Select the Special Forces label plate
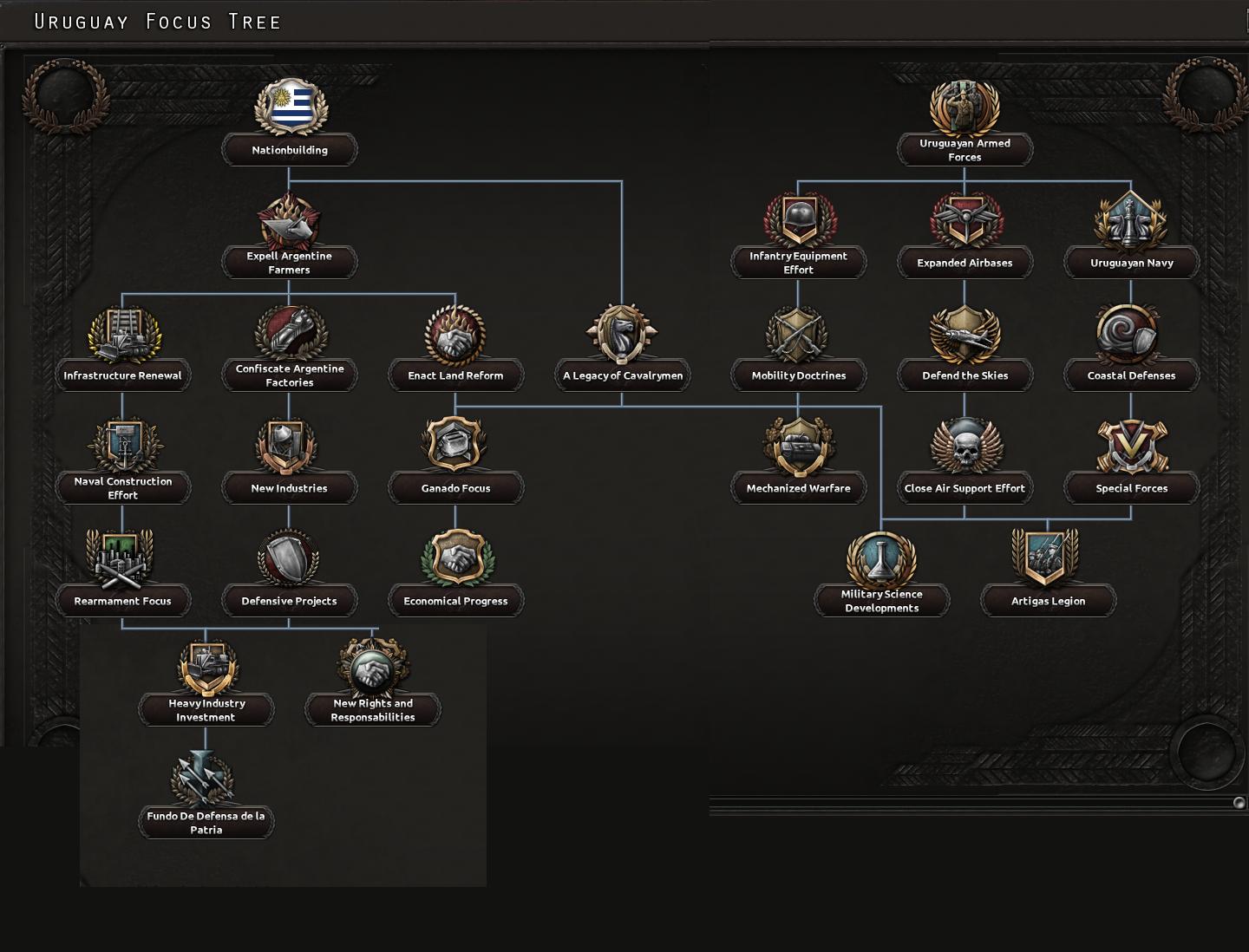The width and height of the screenshot is (1249, 952). (1131, 488)
